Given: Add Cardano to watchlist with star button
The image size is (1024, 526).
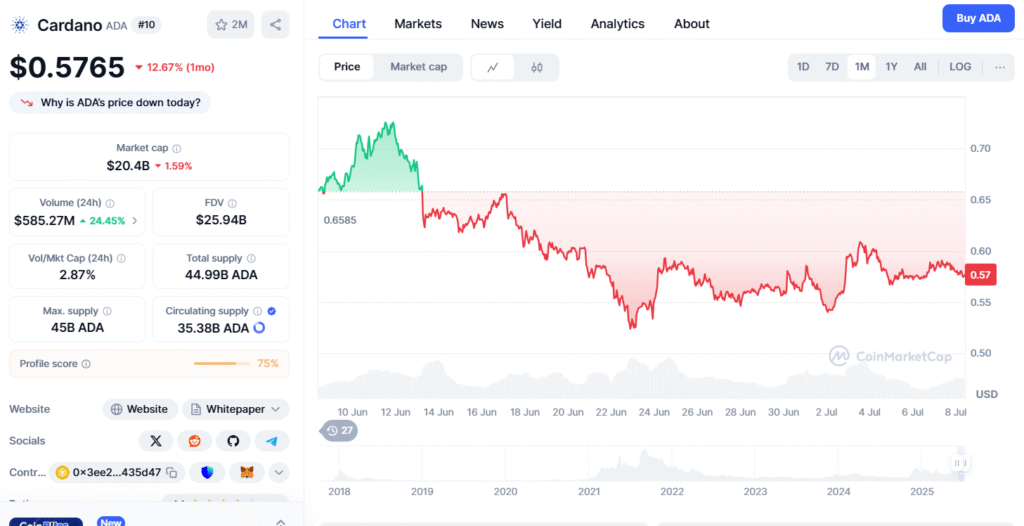Looking at the screenshot, I should 231,25.
